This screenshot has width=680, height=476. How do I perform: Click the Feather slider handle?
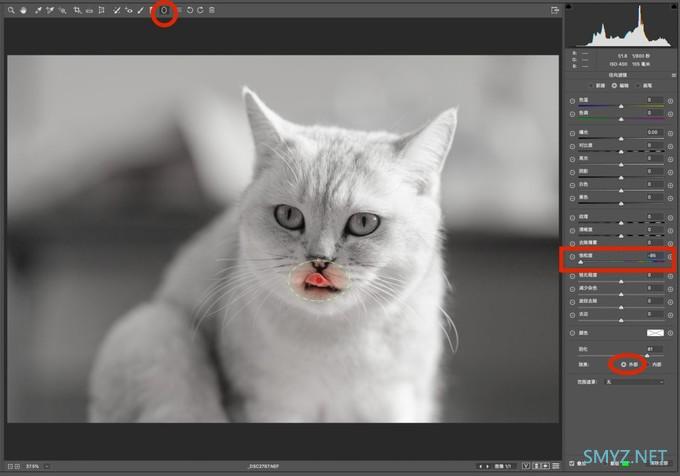coord(647,355)
